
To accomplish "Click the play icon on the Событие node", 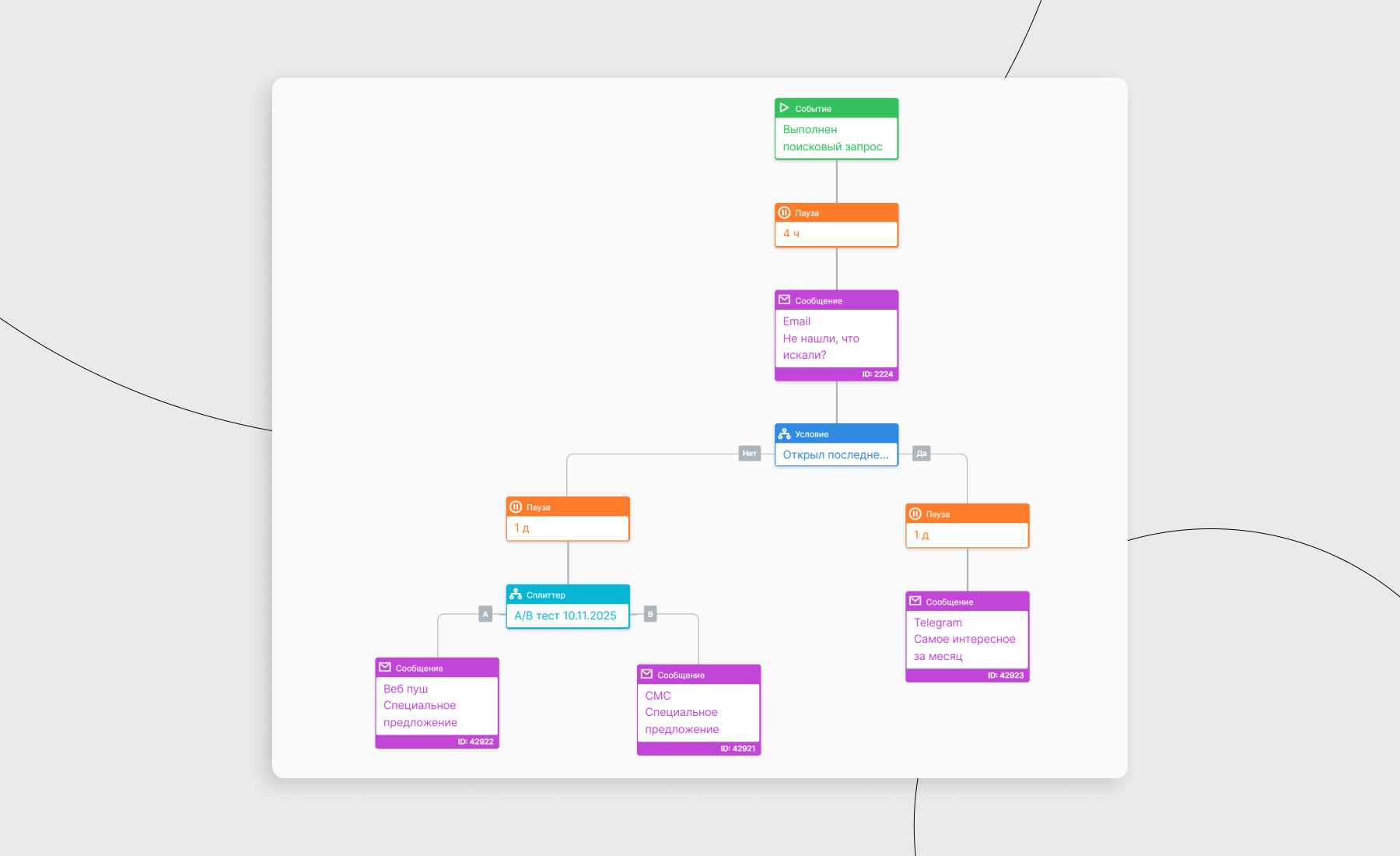I will pyautogui.click(x=784, y=108).
